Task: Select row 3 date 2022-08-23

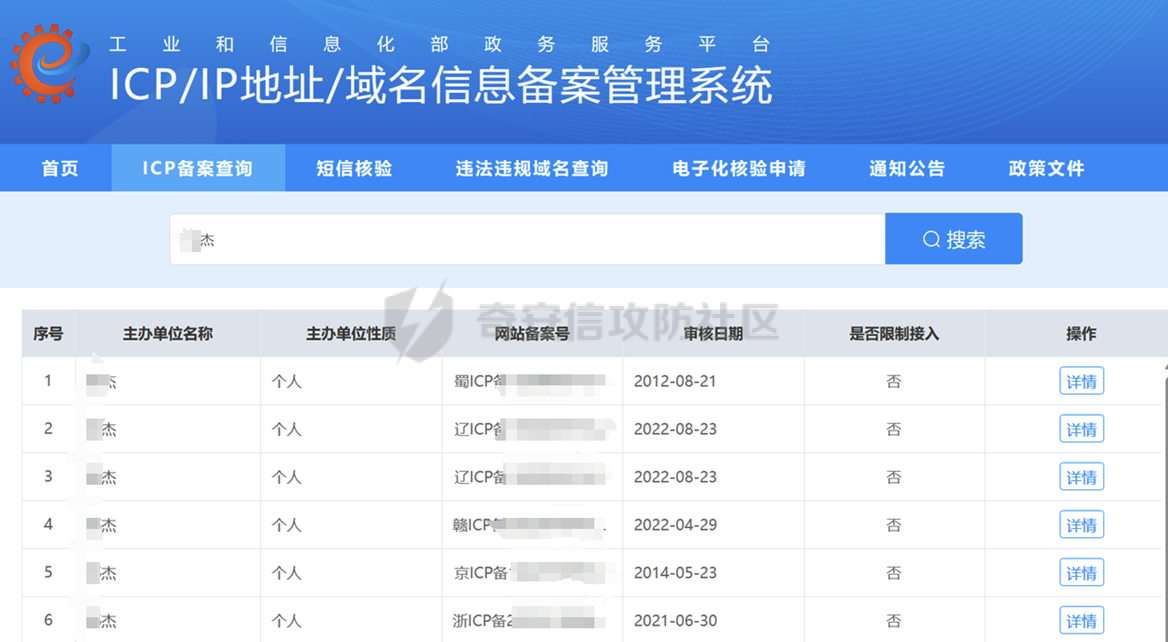Action: (675, 477)
